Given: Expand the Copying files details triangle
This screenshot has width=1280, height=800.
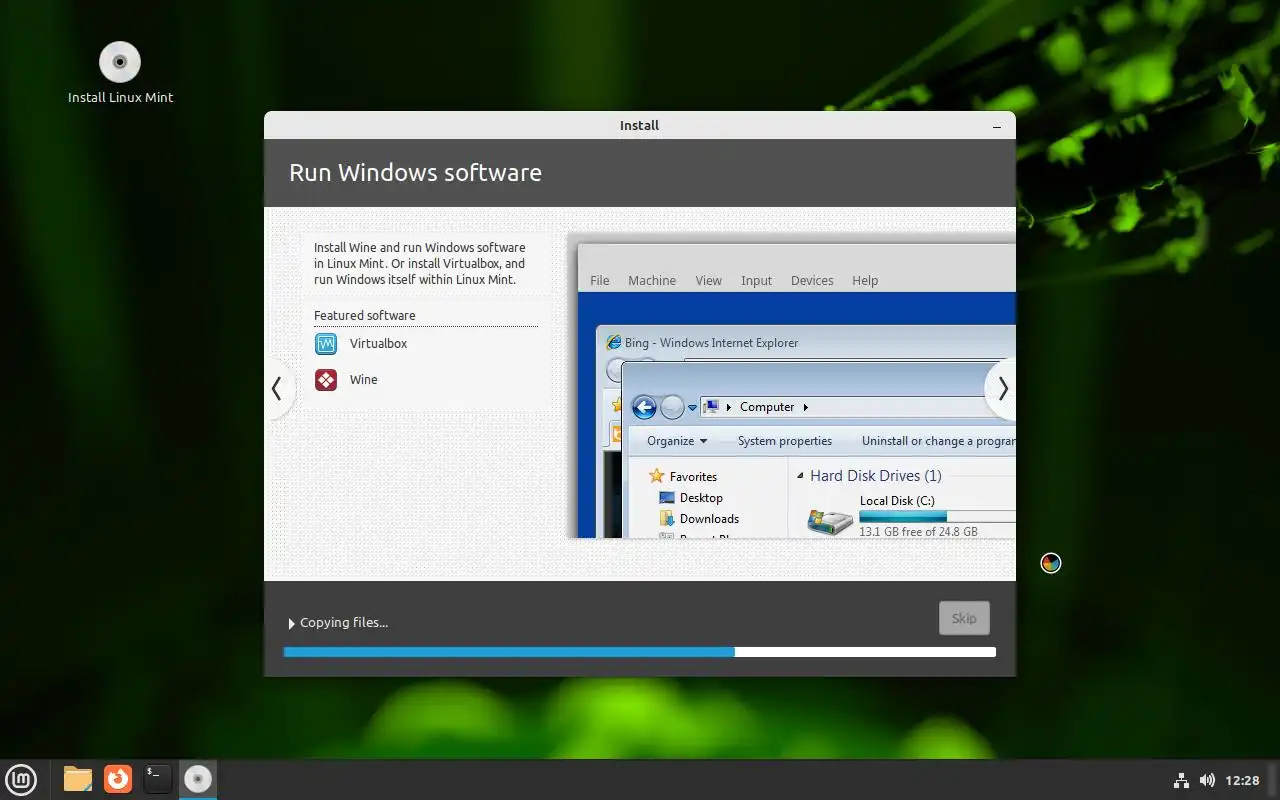Looking at the screenshot, I should [292, 623].
